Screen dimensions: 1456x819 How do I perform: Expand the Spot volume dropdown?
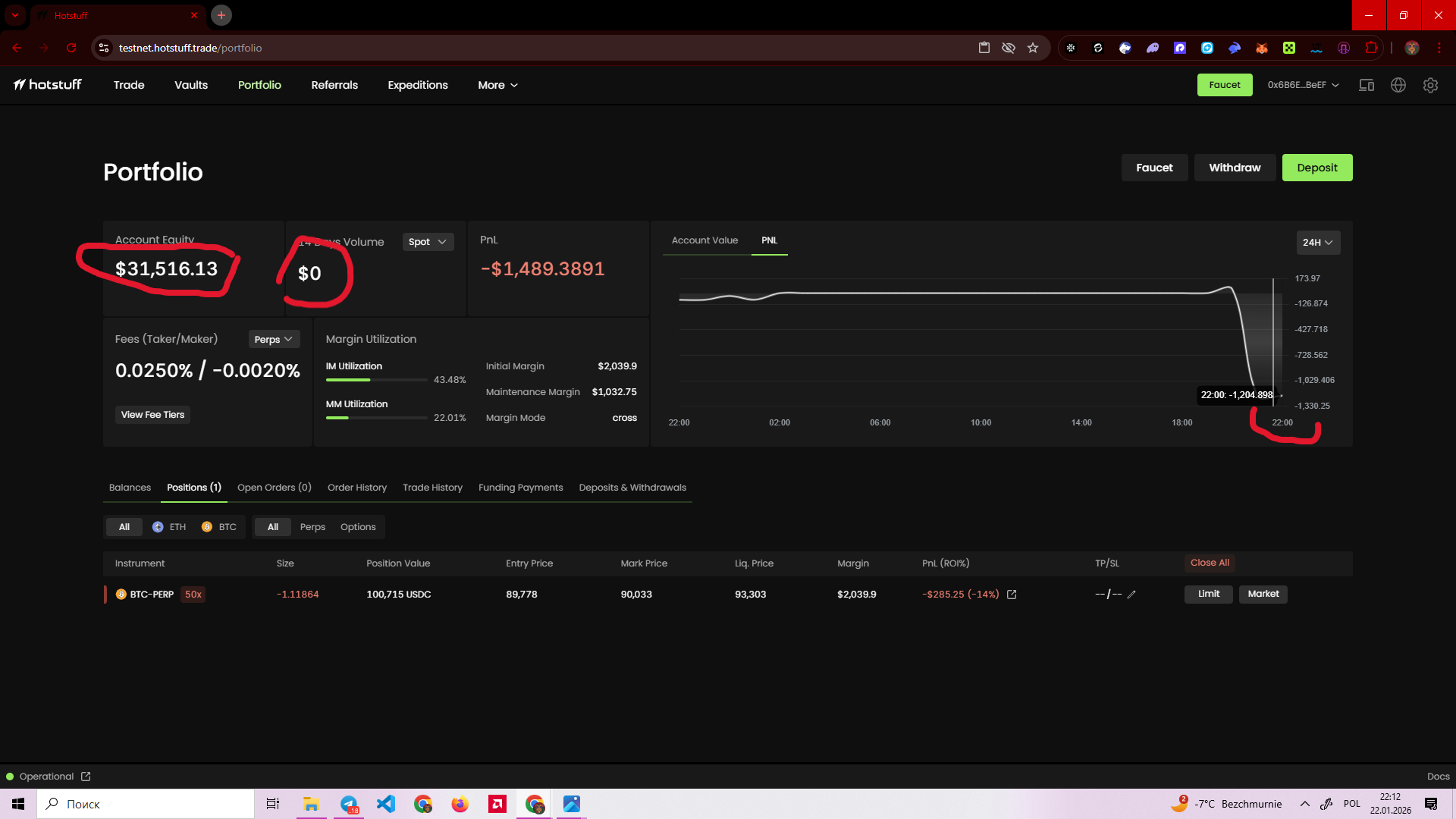[x=428, y=242]
